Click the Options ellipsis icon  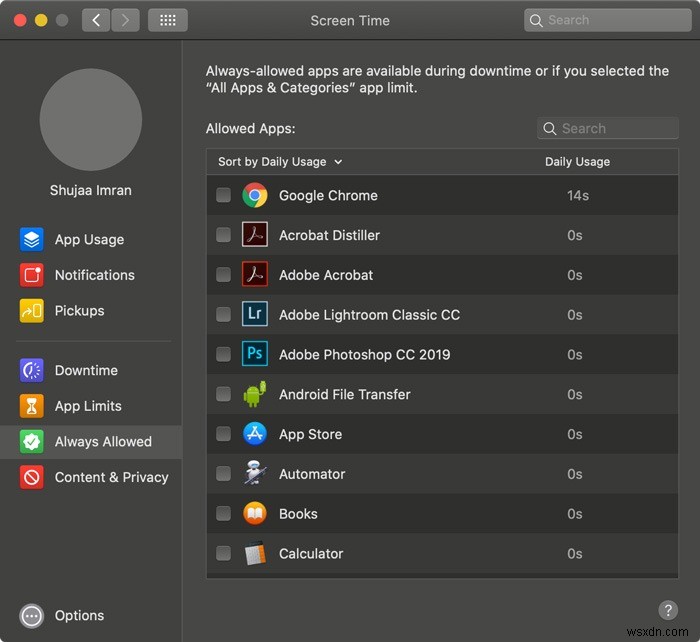[x=32, y=616]
